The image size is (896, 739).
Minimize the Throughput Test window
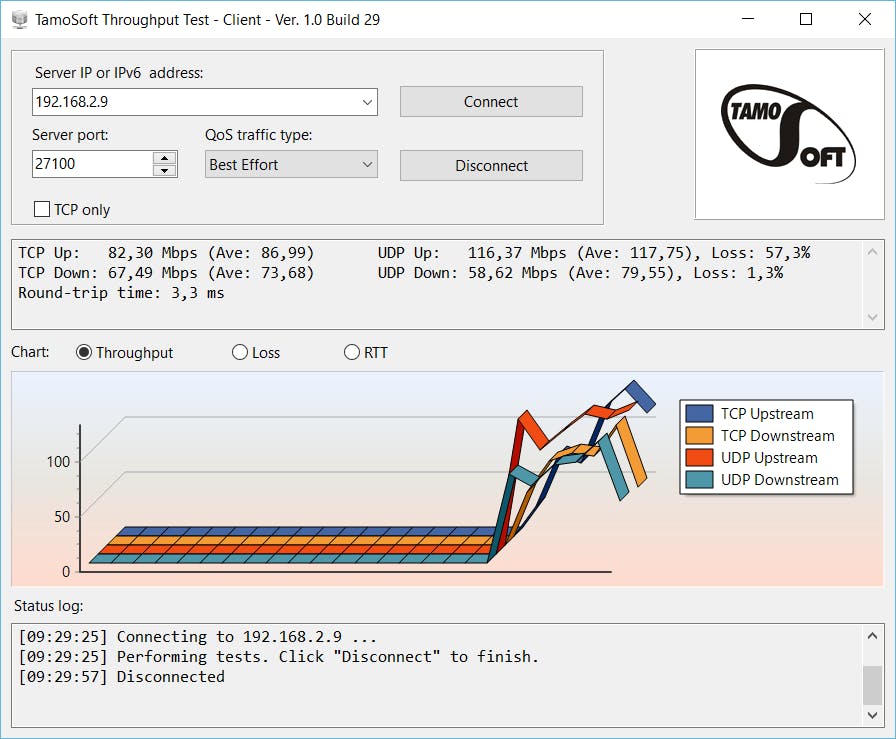[748, 19]
